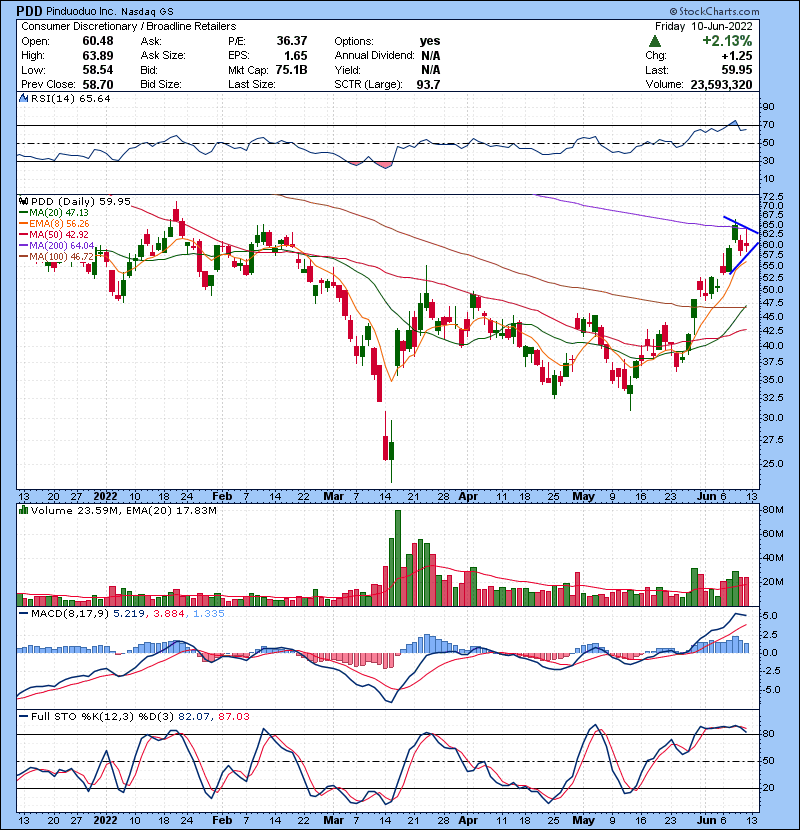
Task: Select the PDD ticker symbol in header
Action: (29, 11)
